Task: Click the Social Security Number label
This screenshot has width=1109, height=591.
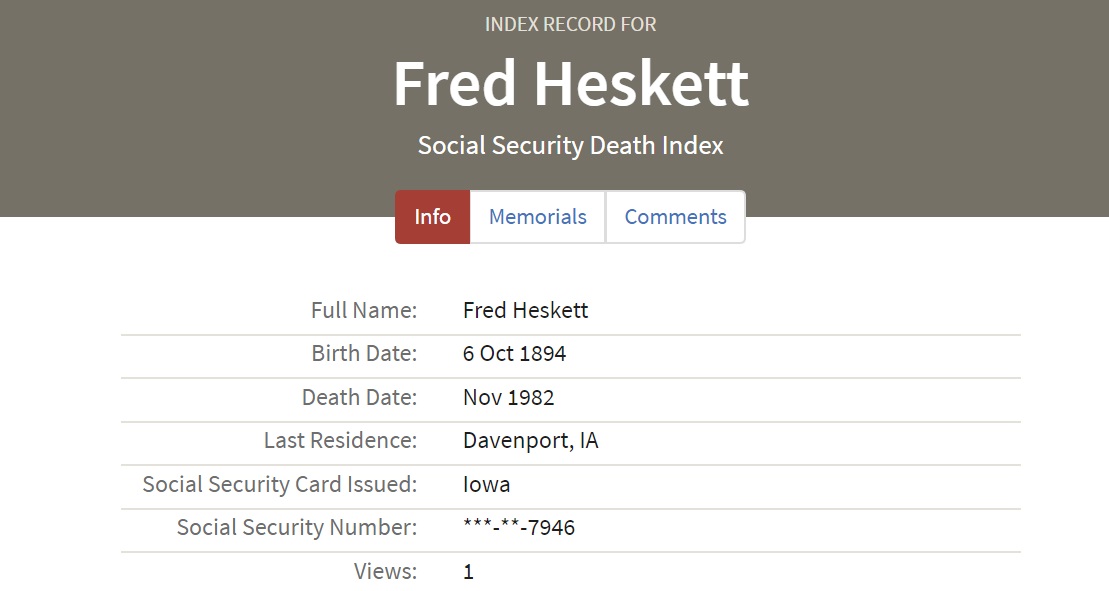Action: (x=296, y=527)
